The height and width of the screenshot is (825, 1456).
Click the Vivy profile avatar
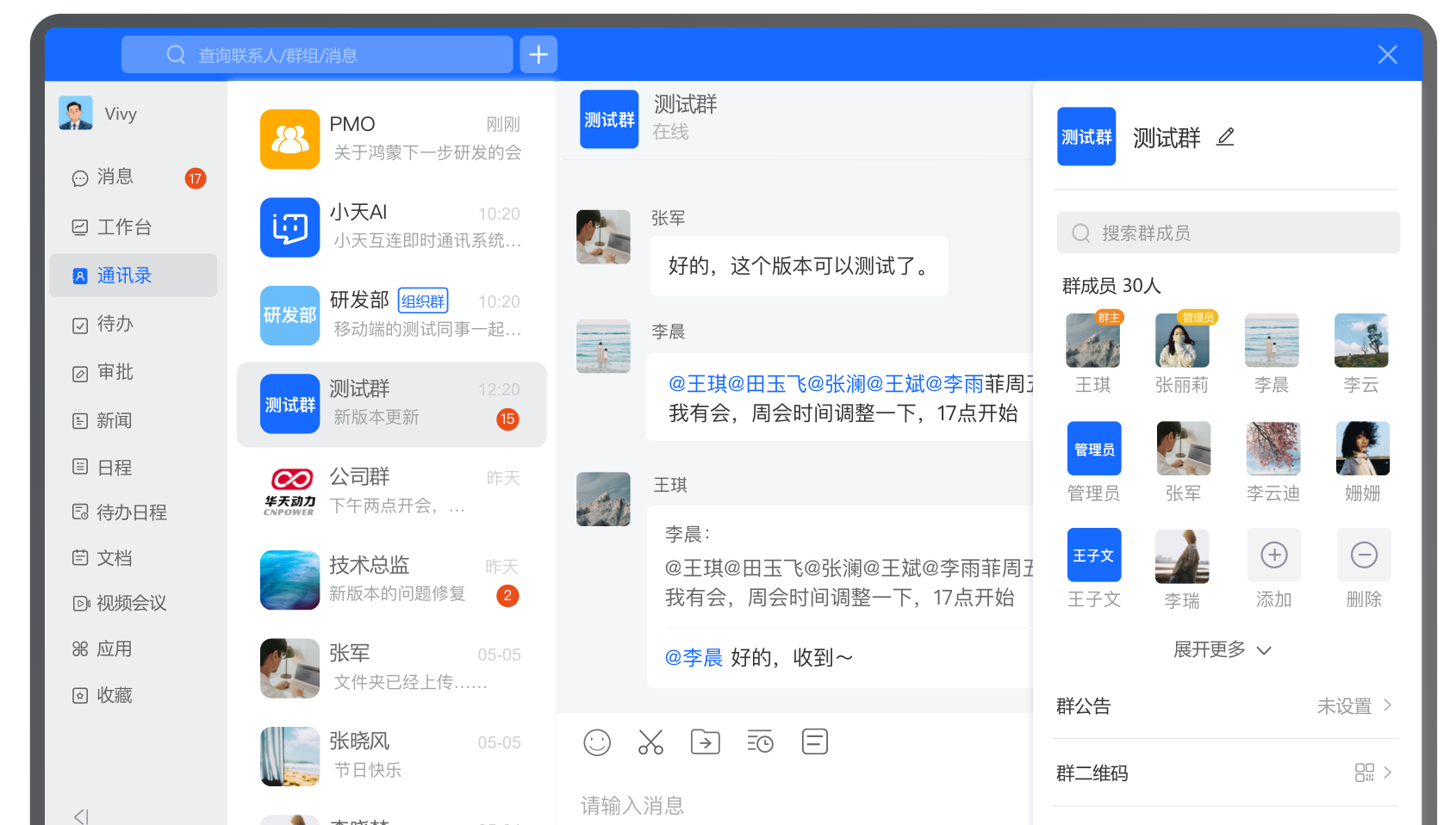76,113
